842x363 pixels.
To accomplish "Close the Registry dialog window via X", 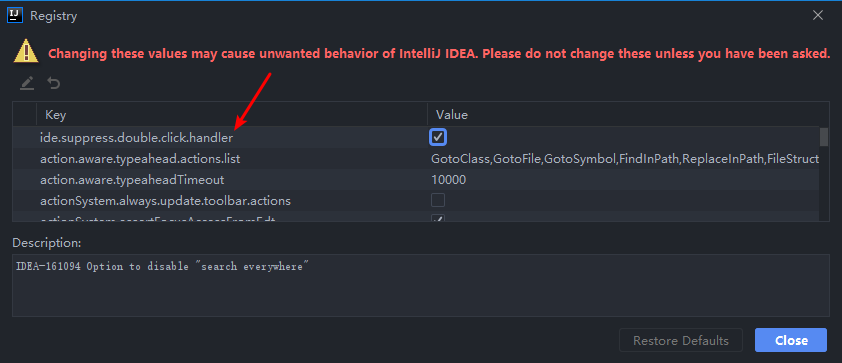I will pos(818,15).
